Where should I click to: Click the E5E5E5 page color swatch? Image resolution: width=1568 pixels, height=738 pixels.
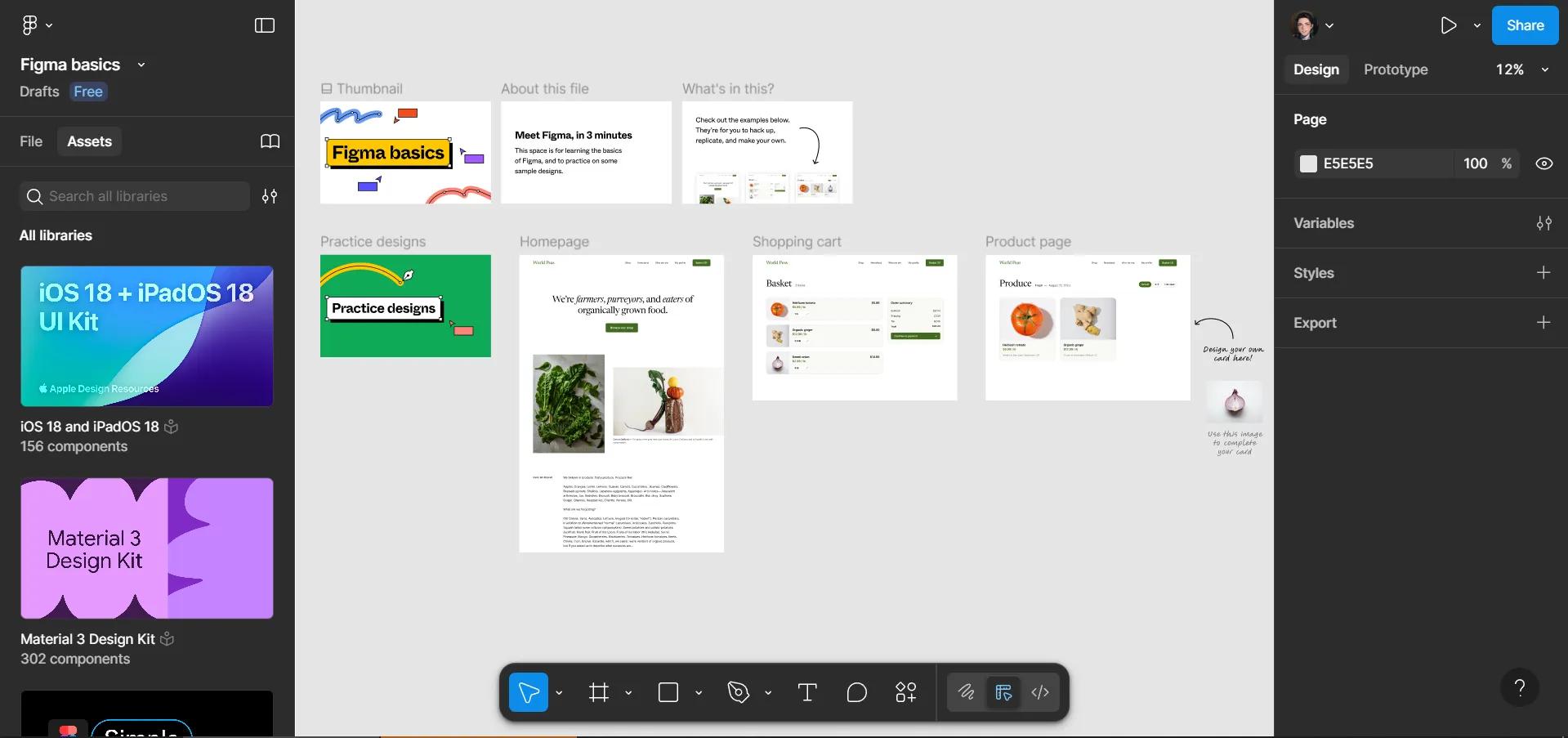point(1308,163)
